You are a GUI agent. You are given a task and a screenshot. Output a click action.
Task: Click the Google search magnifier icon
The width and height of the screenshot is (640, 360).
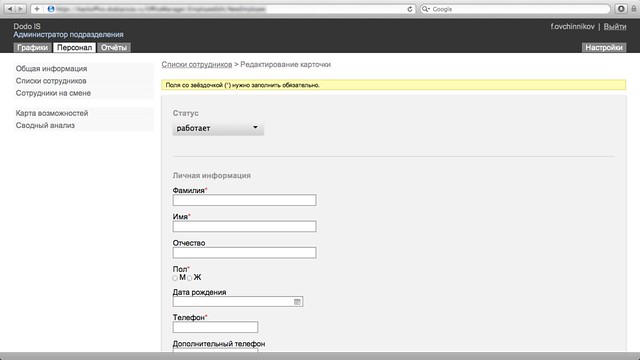point(425,9)
